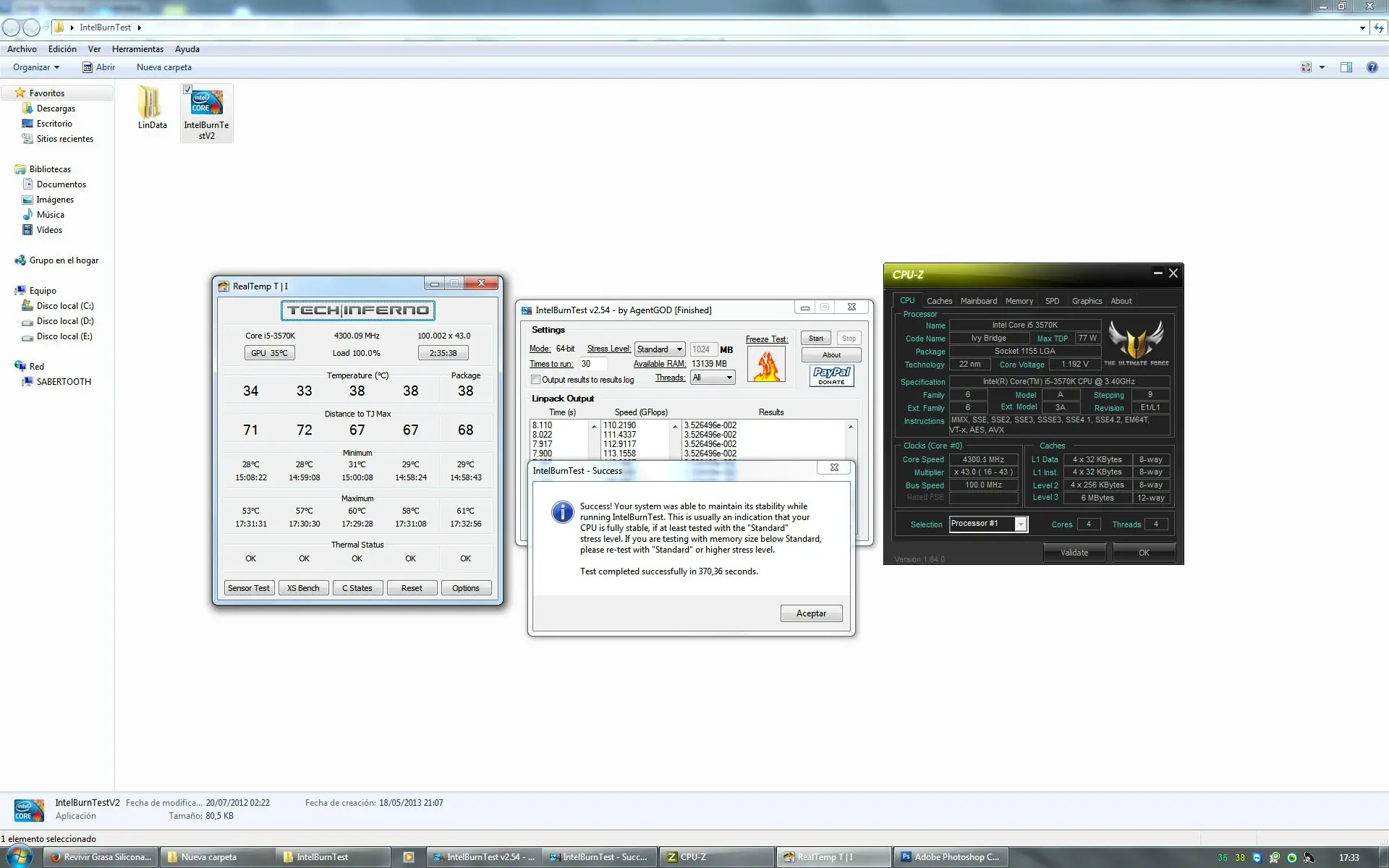Screen dimensions: 1389x868
Task: Click the PayPal Donate image in IntelBurnTest
Action: (x=831, y=375)
